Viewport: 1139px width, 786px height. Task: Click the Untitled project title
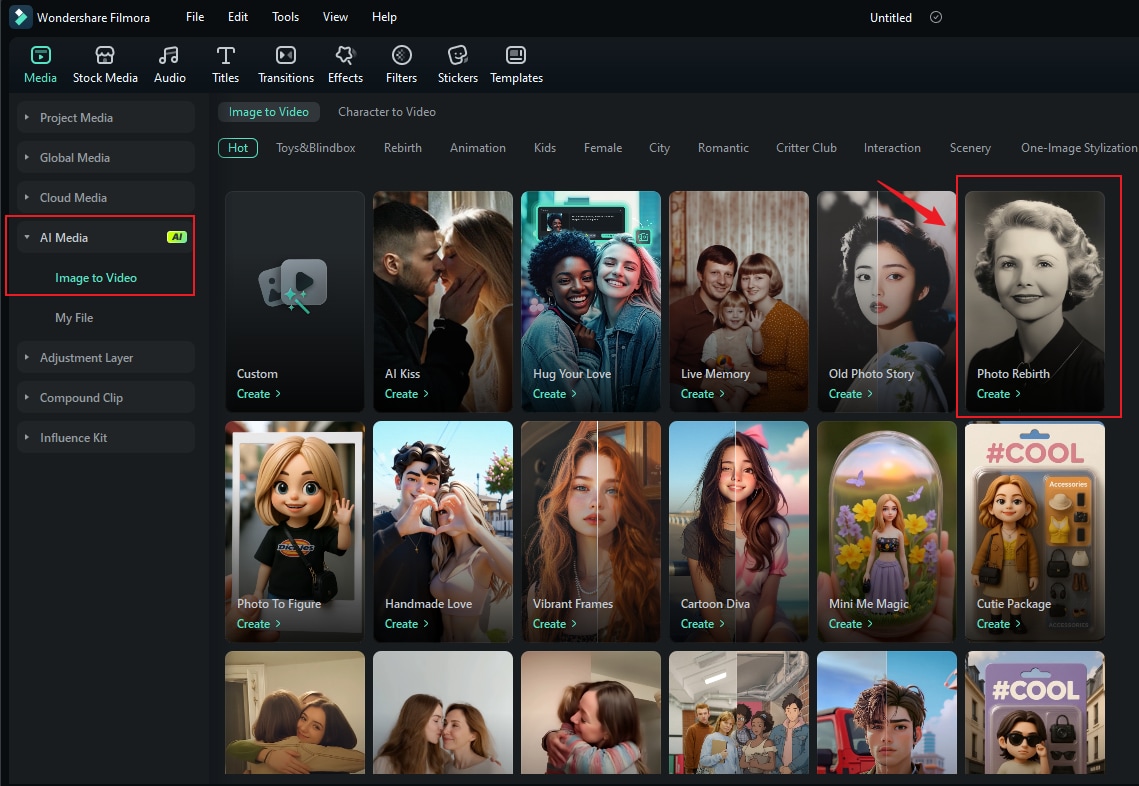click(x=891, y=17)
